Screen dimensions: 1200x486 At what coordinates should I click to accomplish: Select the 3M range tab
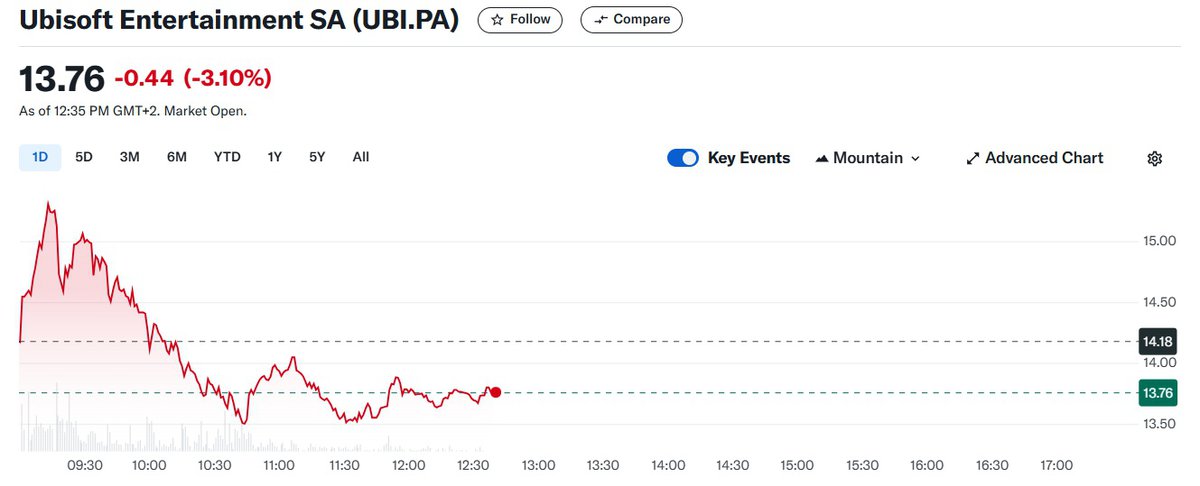point(129,157)
